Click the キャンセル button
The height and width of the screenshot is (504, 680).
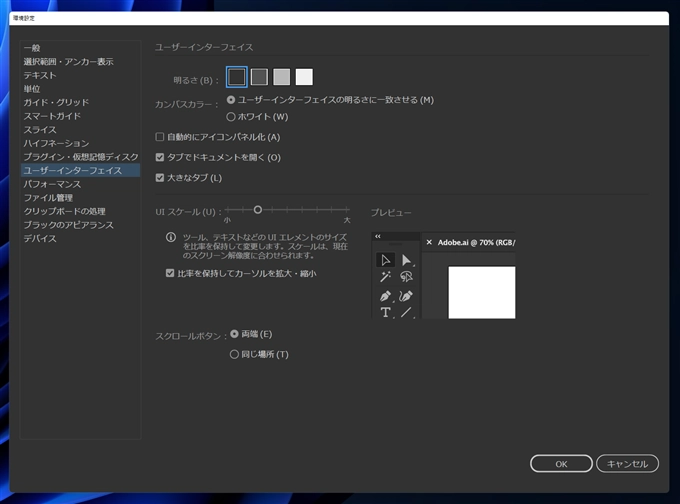point(628,464)
